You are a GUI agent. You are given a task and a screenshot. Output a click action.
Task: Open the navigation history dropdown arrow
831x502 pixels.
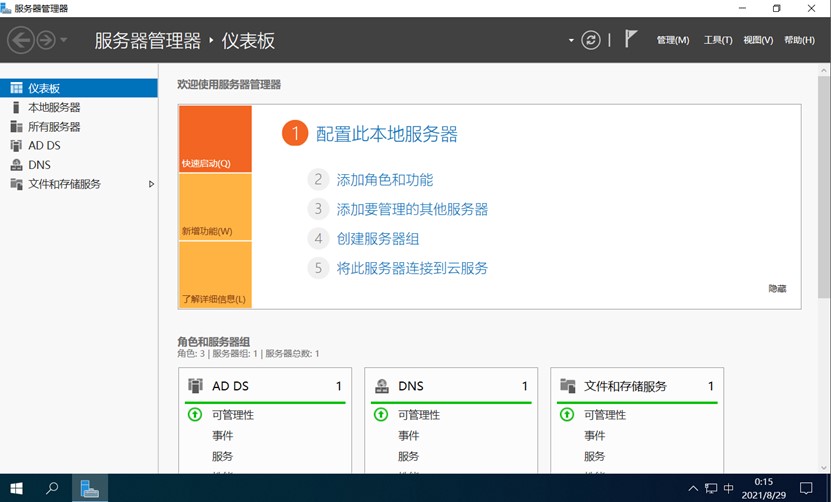point(64,40)
